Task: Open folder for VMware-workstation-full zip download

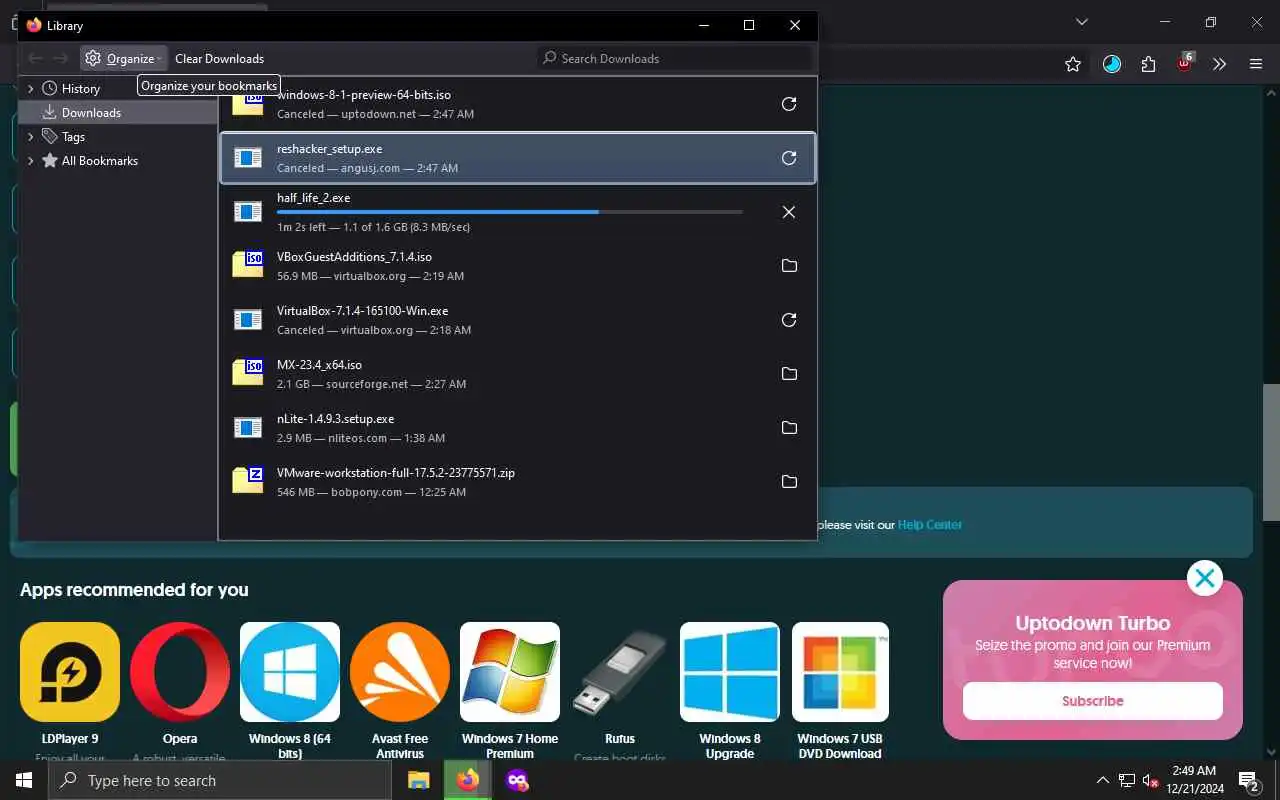Action: click(x=789, y=482)
